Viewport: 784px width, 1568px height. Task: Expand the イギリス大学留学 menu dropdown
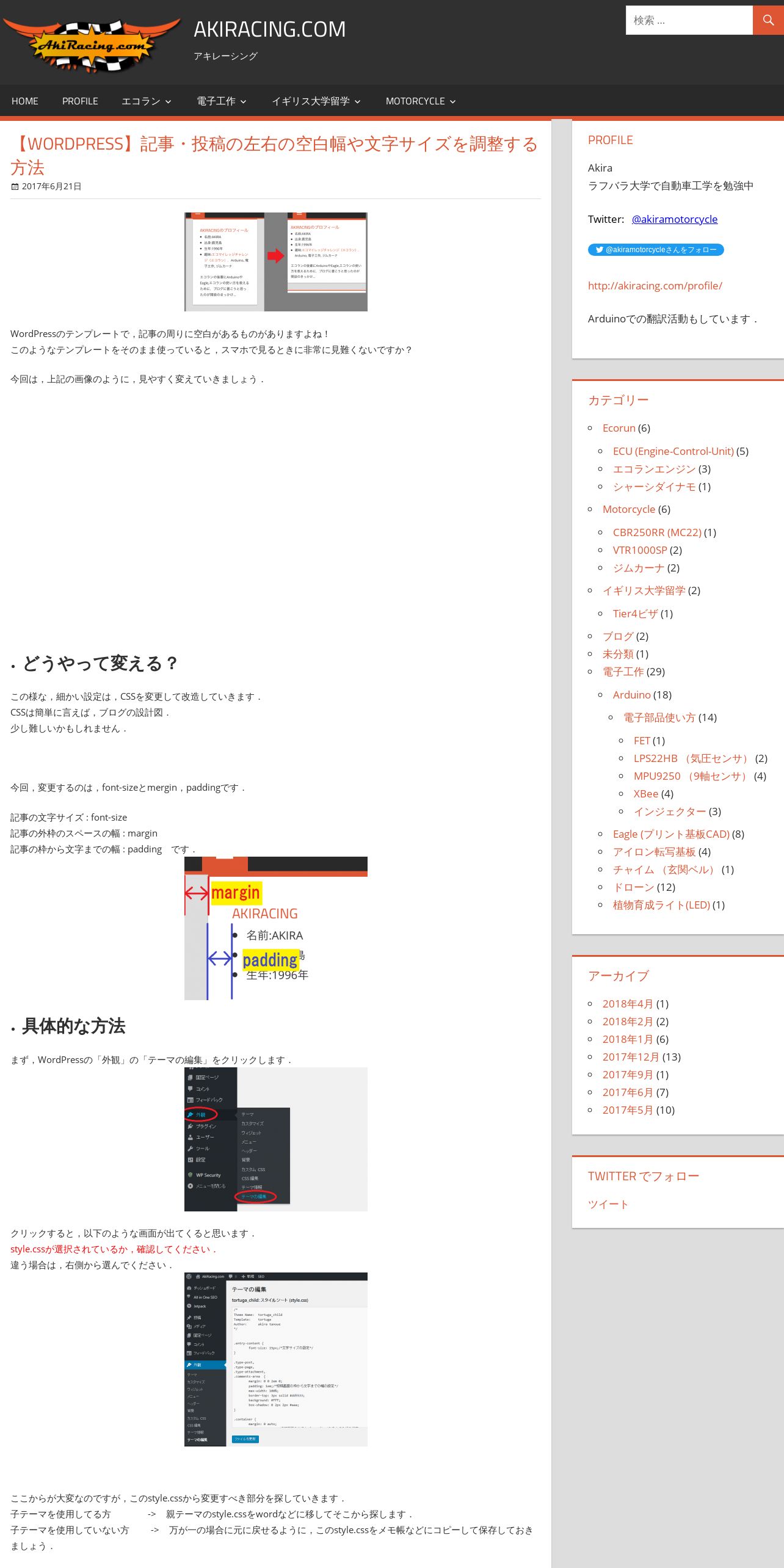click(x=316, y=101)
